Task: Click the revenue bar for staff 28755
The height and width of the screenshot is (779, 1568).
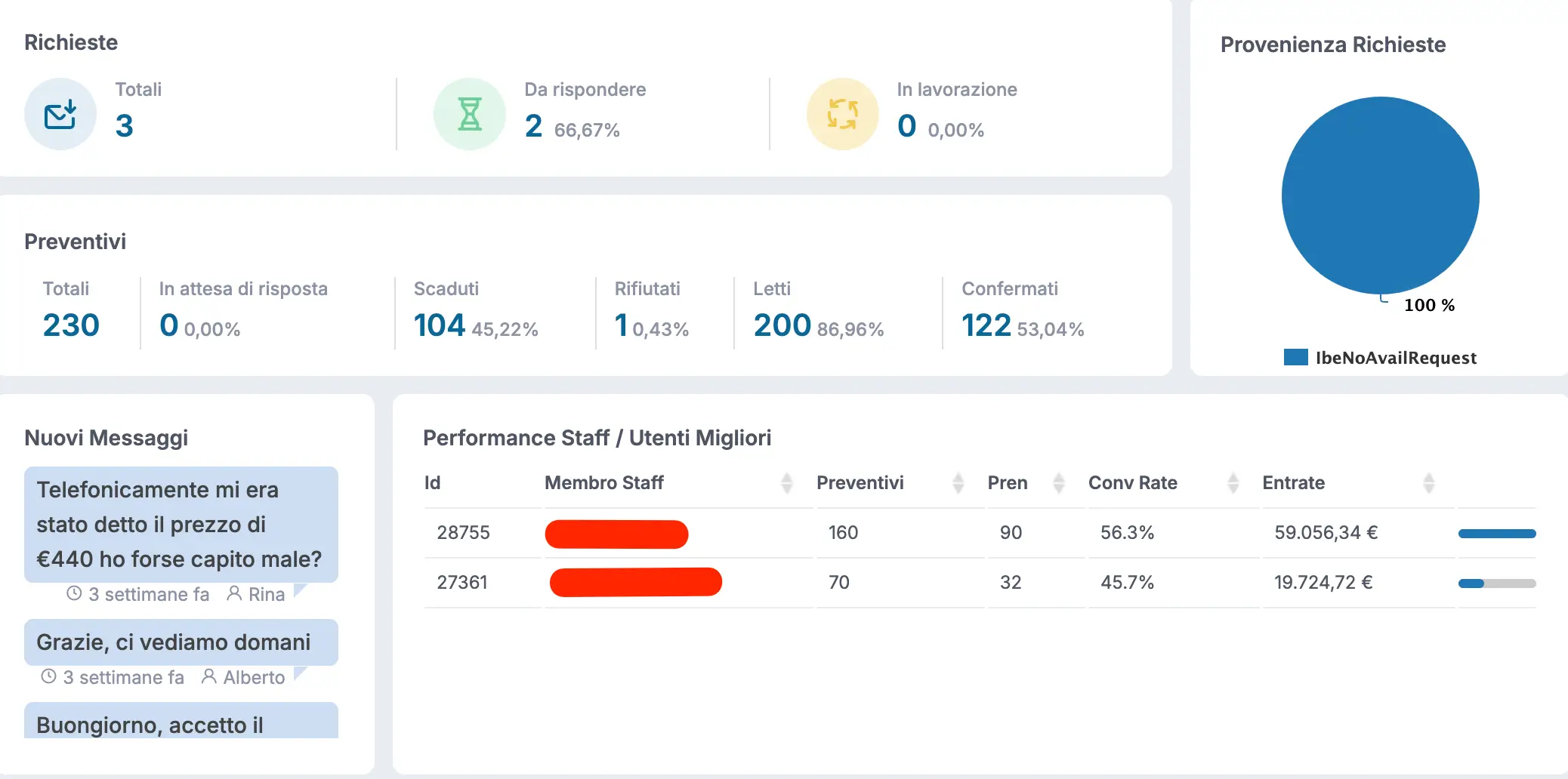Action: 1496,534
